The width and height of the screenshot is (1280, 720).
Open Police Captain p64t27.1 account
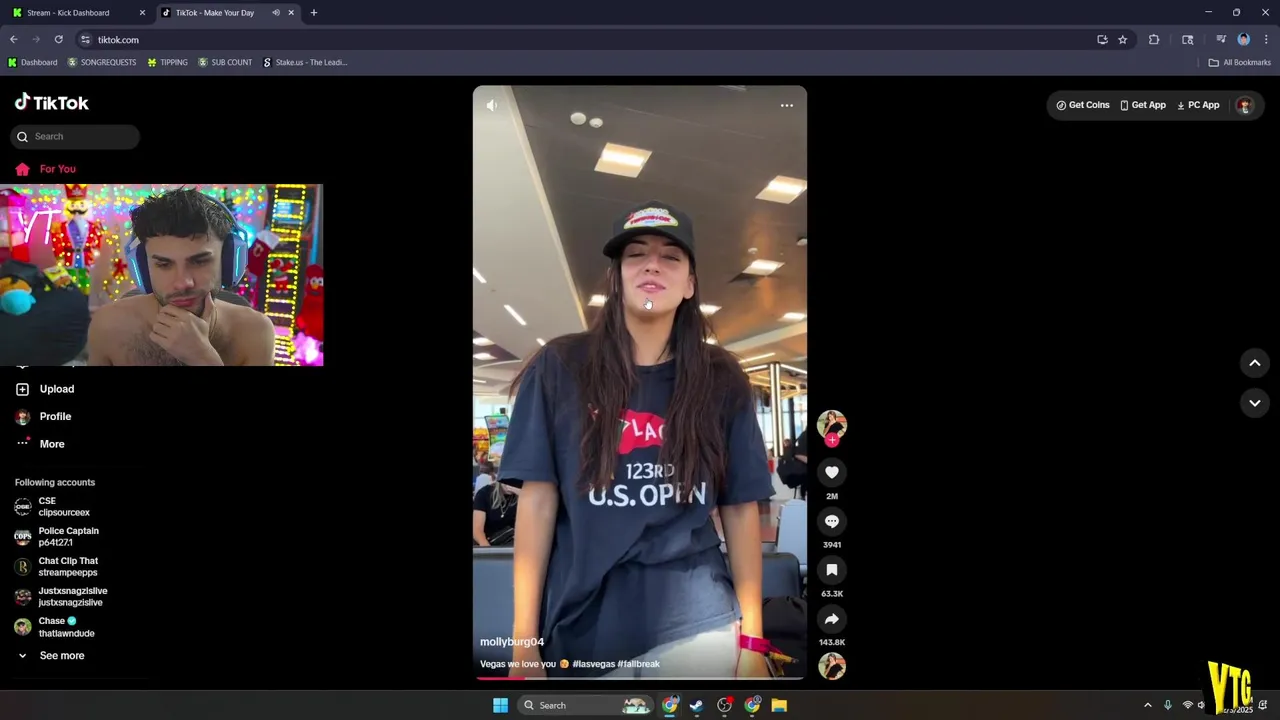[x=56, y=537]
